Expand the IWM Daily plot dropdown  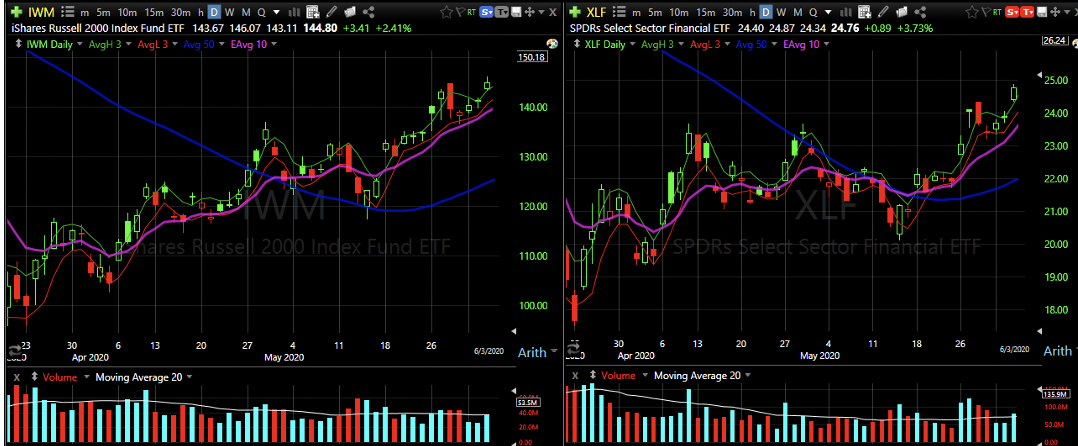pos(79,44)
